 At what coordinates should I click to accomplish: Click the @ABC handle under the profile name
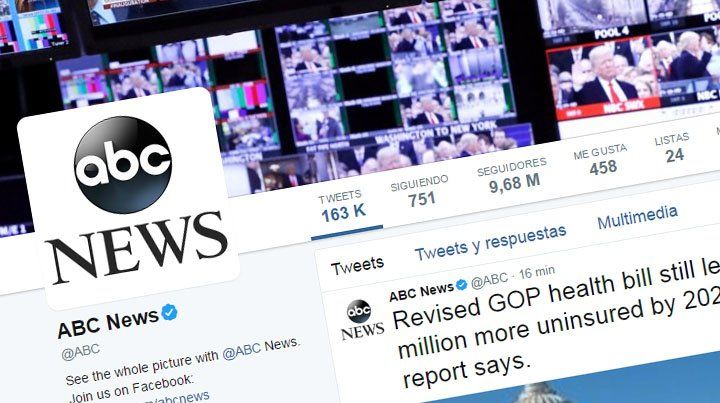click(80, 352)
